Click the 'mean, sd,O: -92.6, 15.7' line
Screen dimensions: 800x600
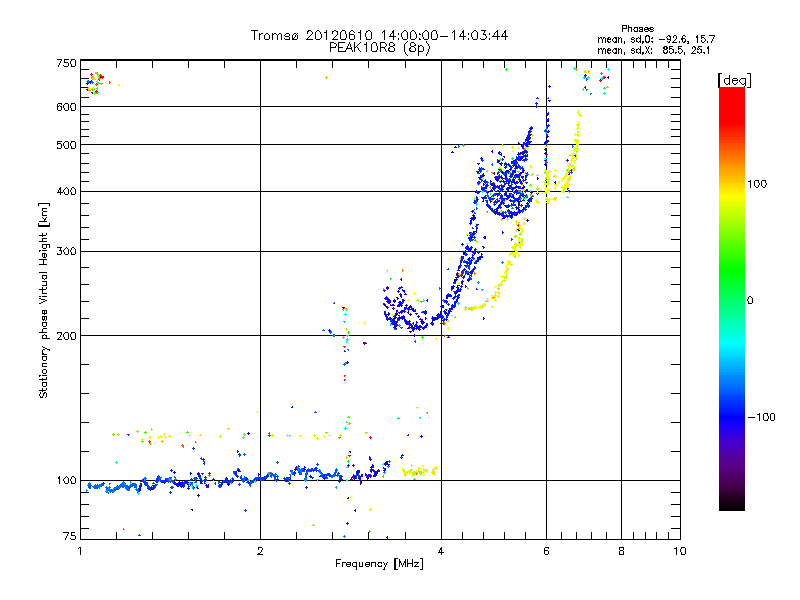(656, 39)
